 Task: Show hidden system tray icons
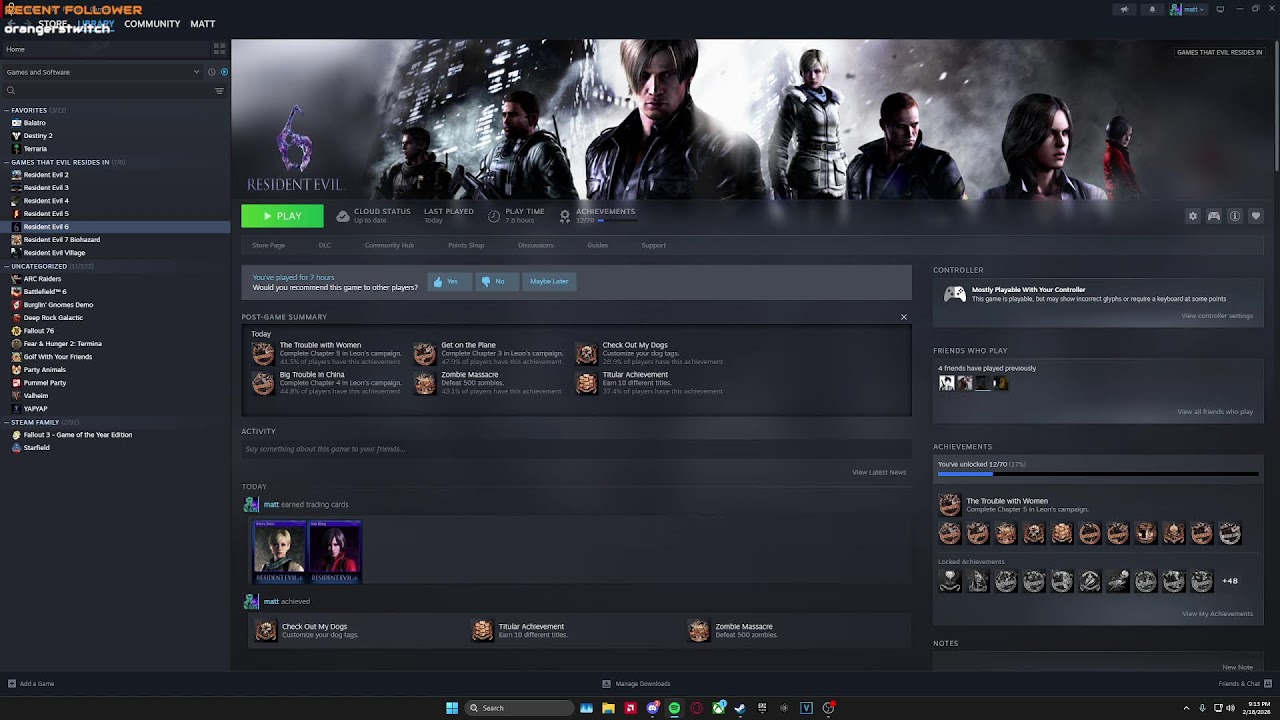click(1187, 708)
